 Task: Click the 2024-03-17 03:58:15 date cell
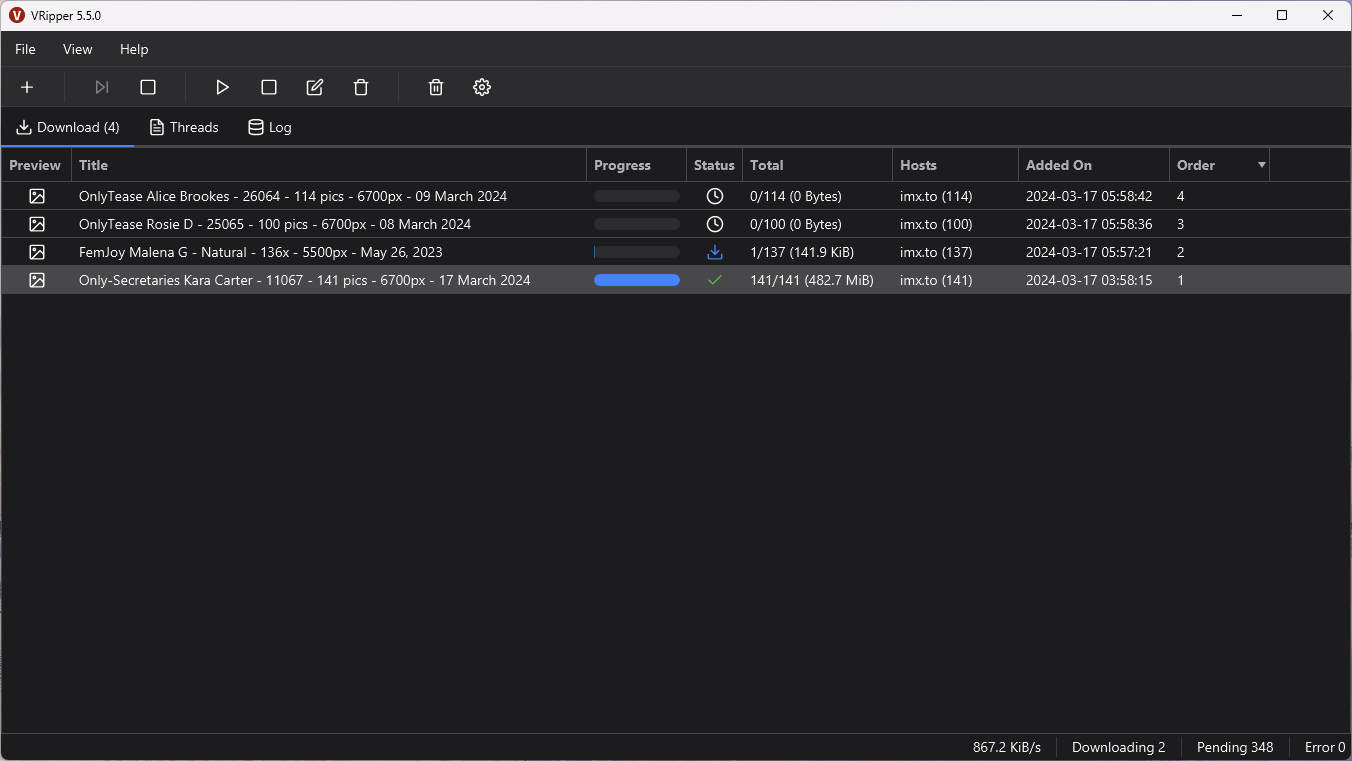click(1089, 280)
